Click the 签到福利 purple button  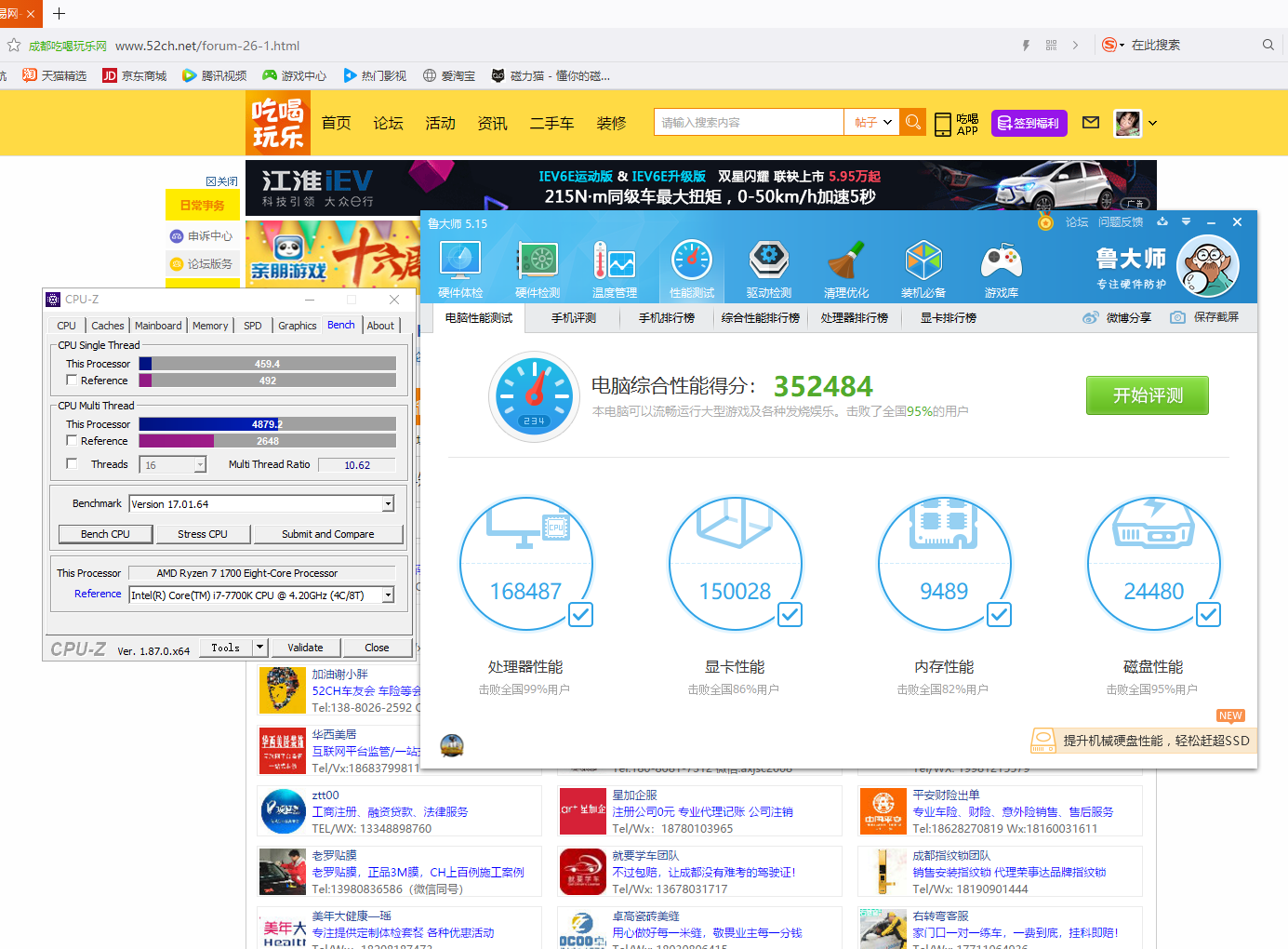[1029, 123]
